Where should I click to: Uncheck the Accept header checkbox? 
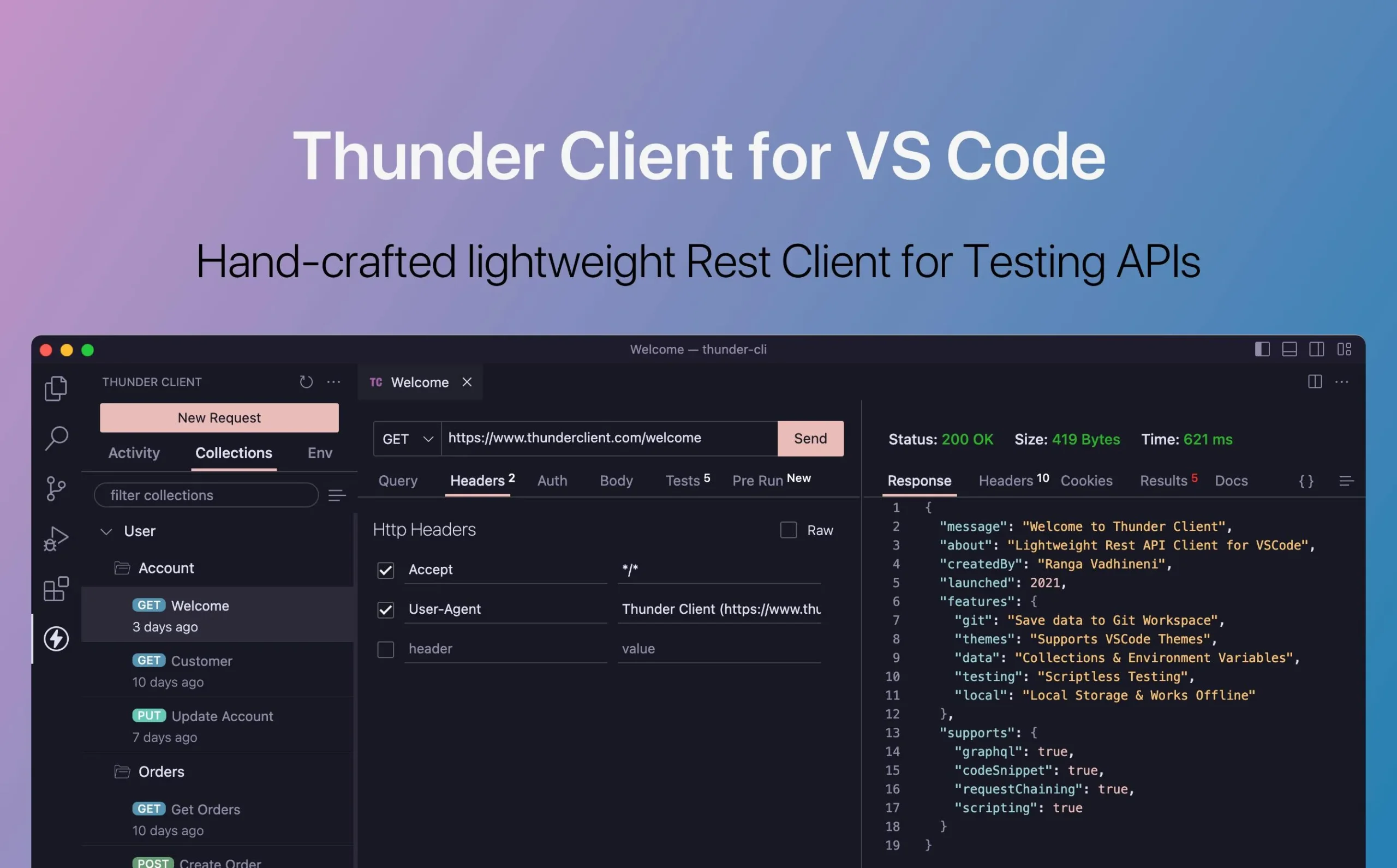pyautogui.click(x=385, y=570)
